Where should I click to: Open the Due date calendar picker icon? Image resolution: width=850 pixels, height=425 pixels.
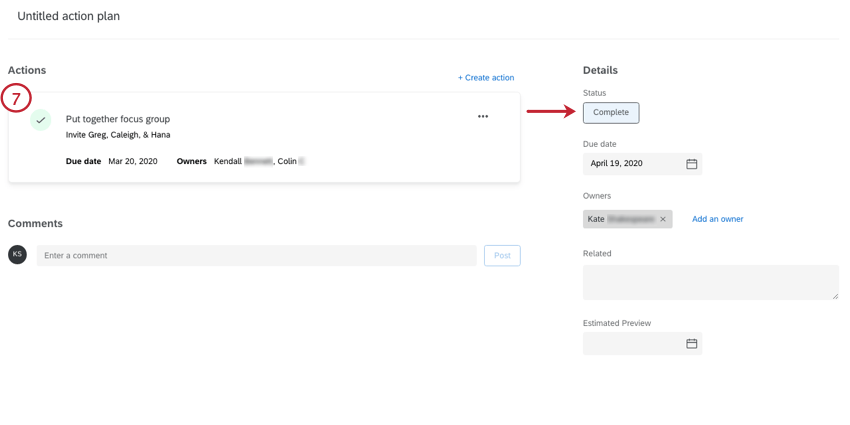coord(691,164)
